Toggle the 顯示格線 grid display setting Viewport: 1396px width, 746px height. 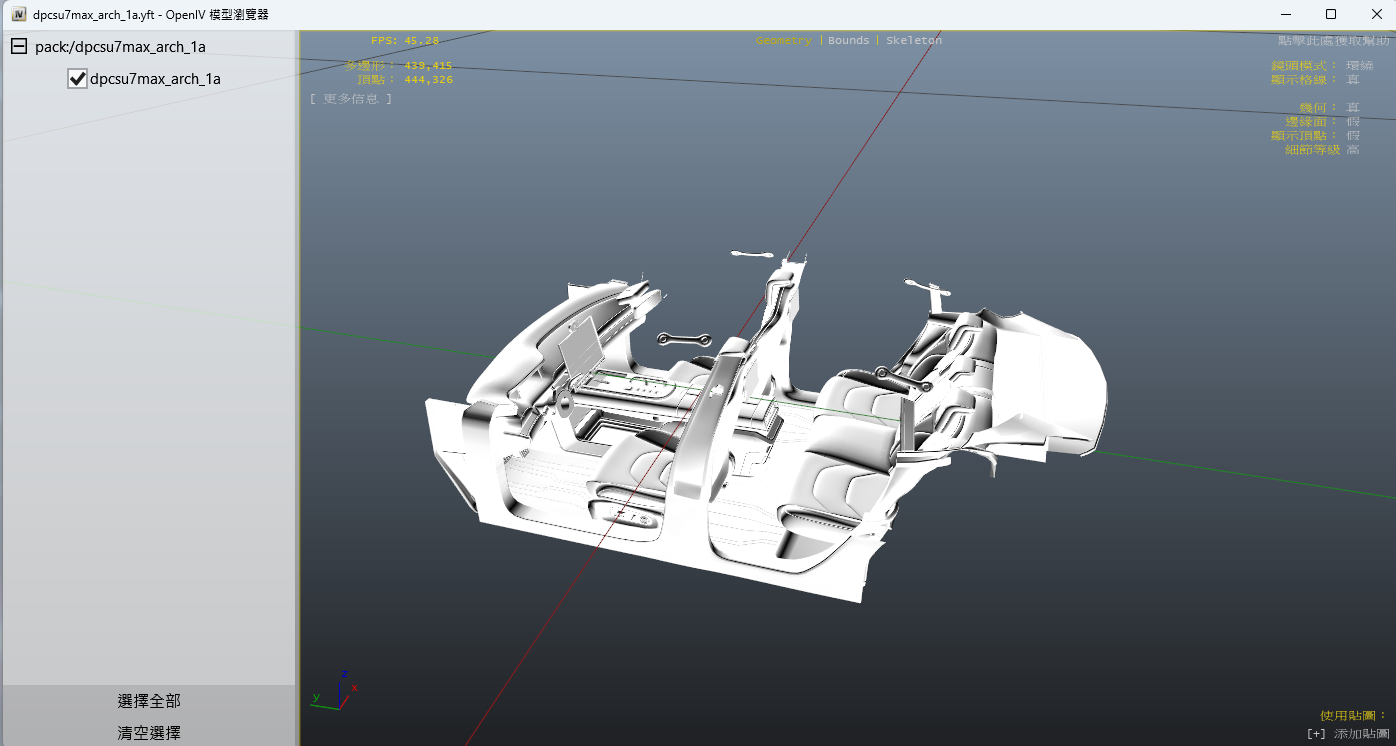click(1352, 80)
